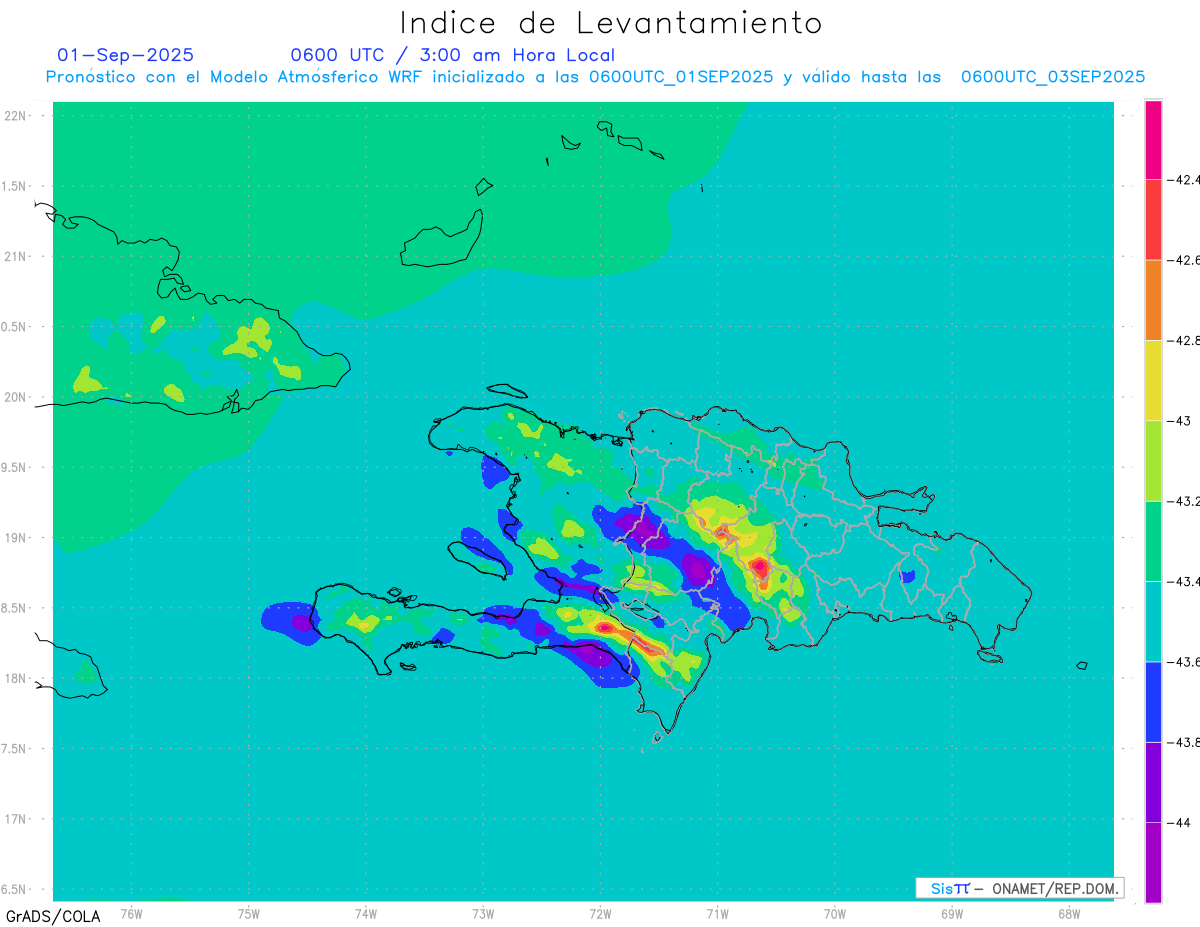Pick the purple legend segment above -44
1200x927 pixels.
(x=1153, y=782)
